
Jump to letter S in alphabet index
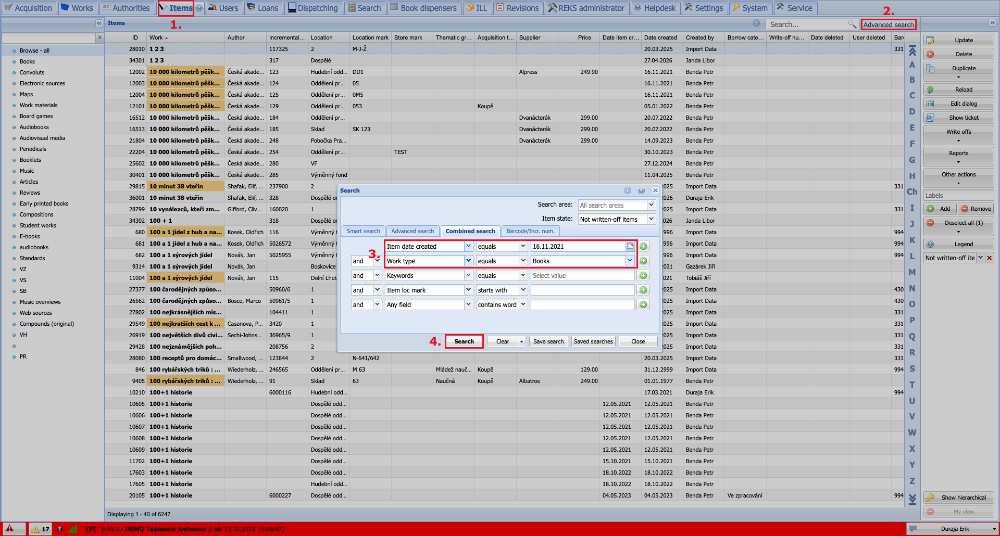pyautogui.click(x=912, y=368)
